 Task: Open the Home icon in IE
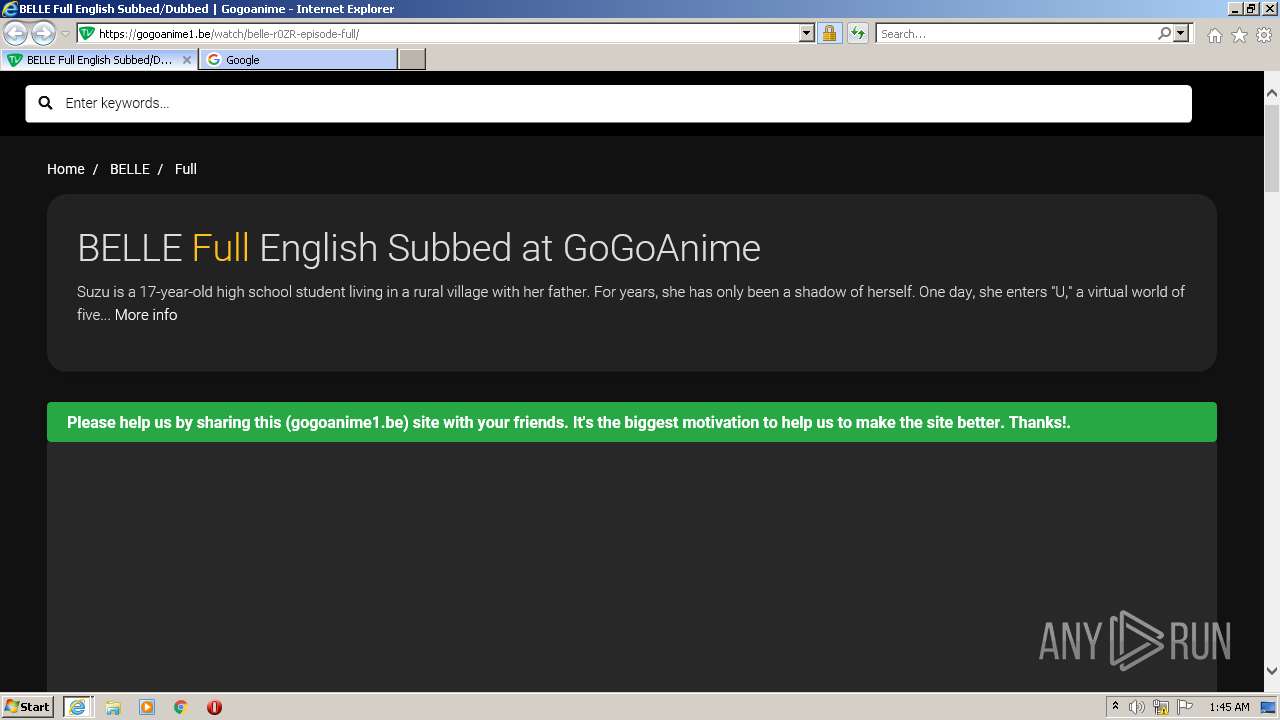(x=1214, y=35)
